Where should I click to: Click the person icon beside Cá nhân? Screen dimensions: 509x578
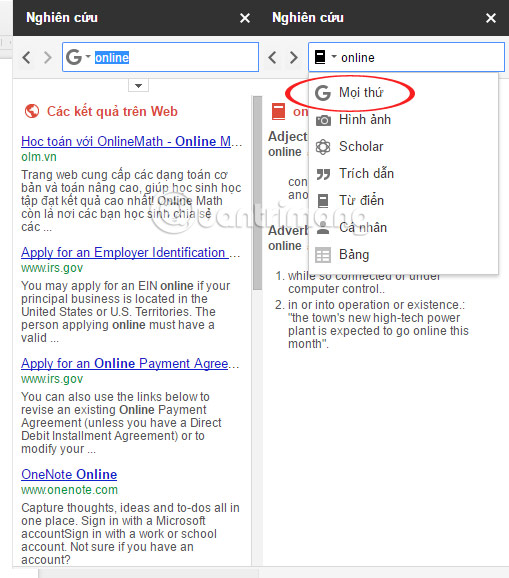(323, 227)
